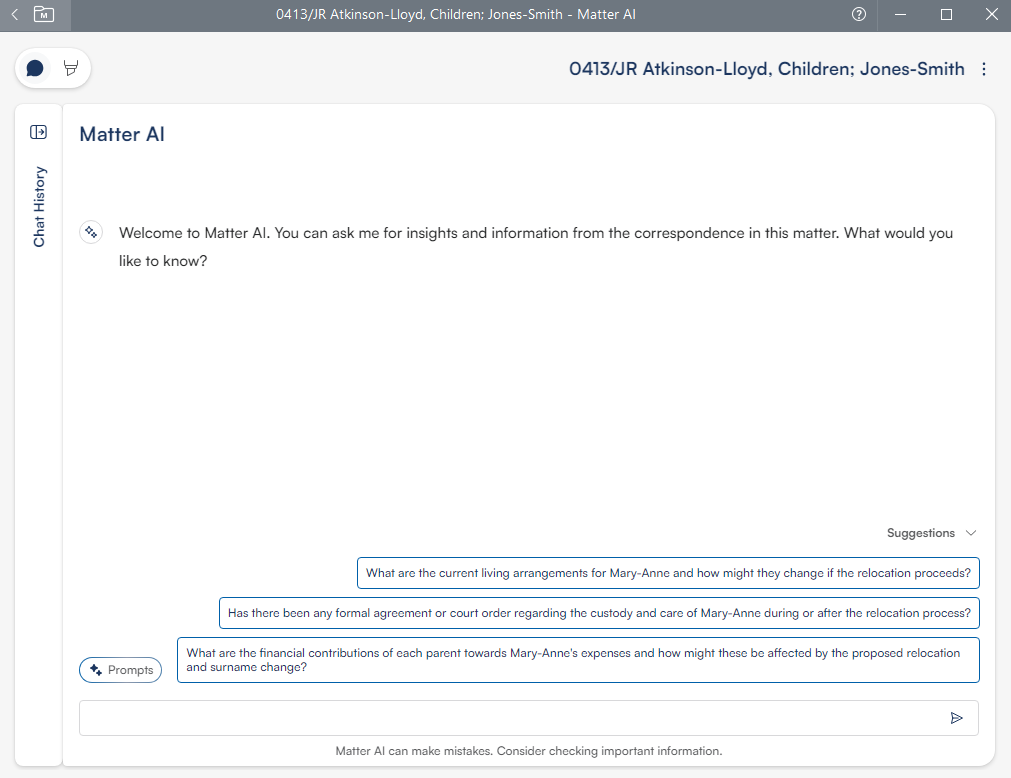Expand the Chat History side panel icon
The width and height of the screenshot is (1011, 778).
tap(39, 132)
